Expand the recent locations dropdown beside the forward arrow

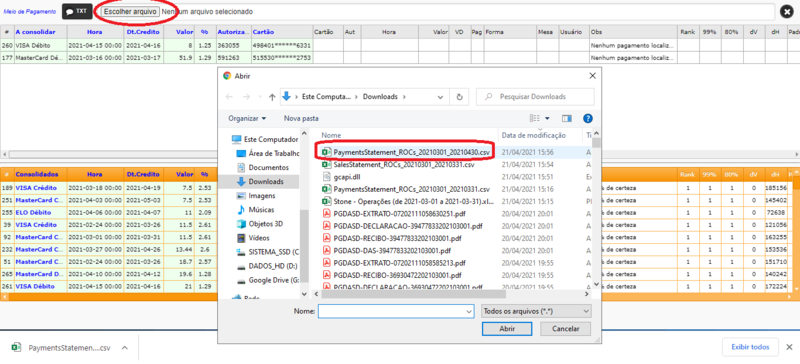click(260, 96)
